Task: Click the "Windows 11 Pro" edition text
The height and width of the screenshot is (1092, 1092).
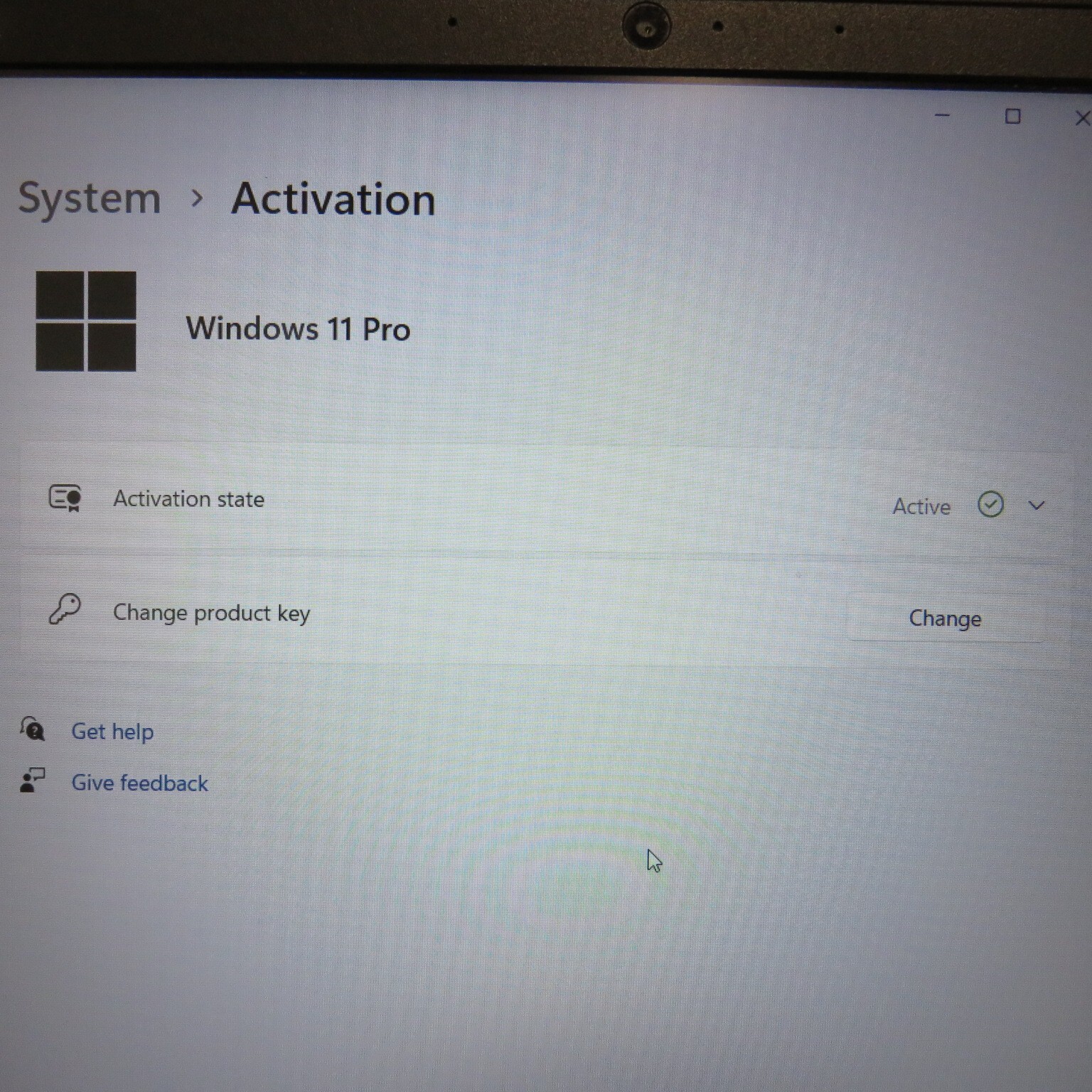Action: (x=298, y=329)
